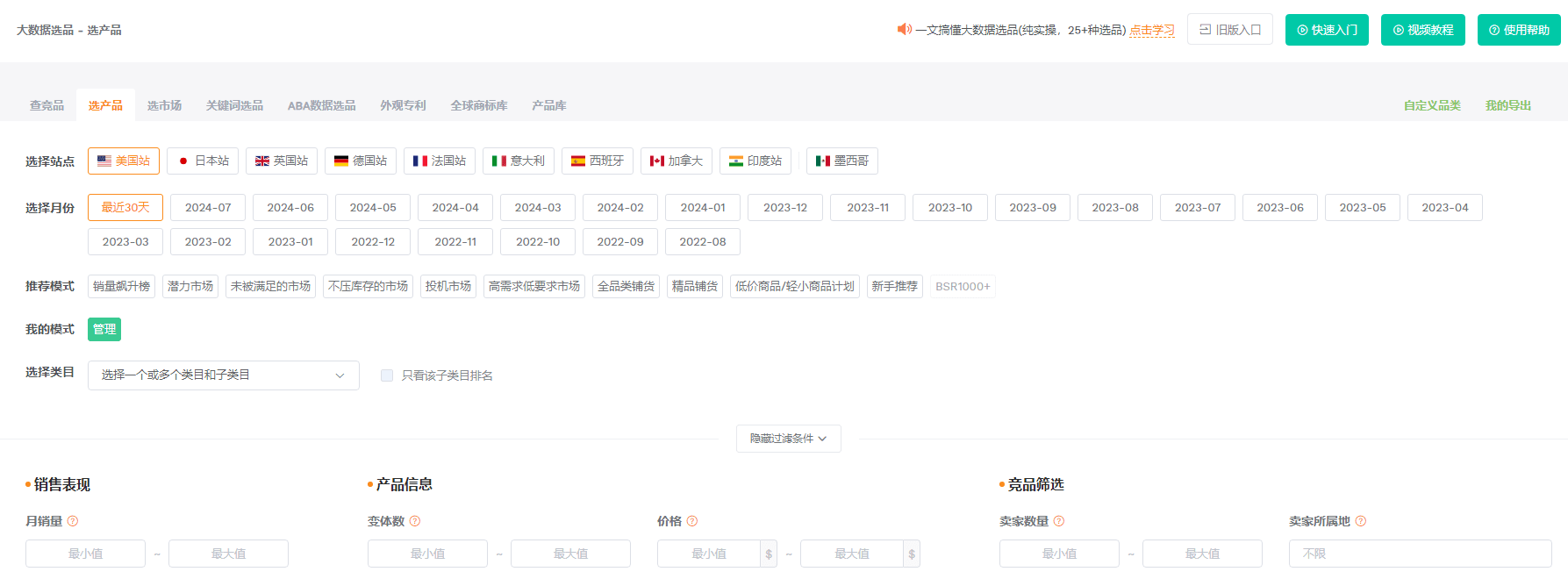Focus the 卖家数量 maximum value field
This screenshot has height=586, width=1568.
pyautogui.click(x=1202, y=554)
